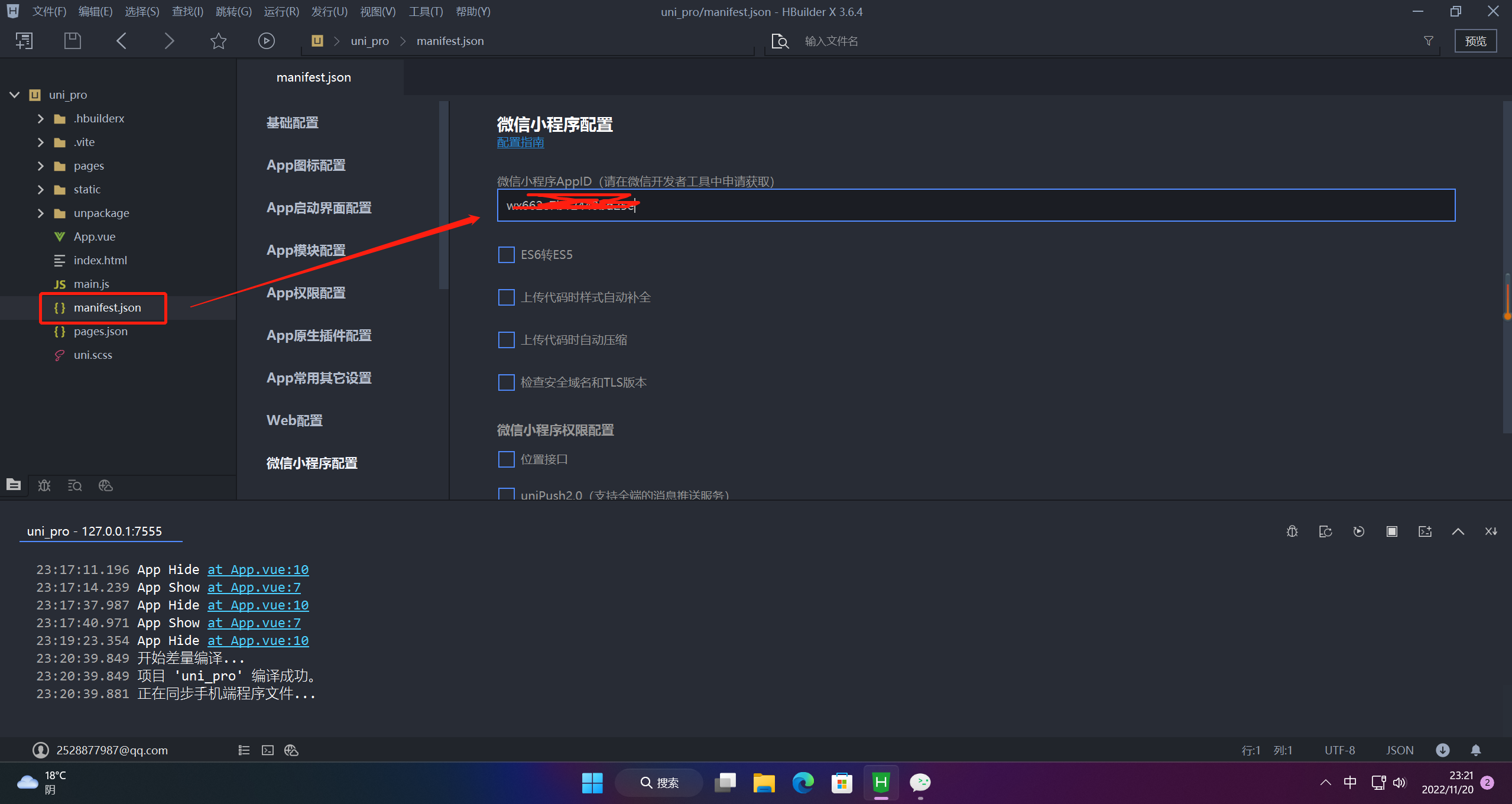Open the main.js file
Viewport: 1512px width, 804px height.
pyautogui.click(x=92, y=284)
